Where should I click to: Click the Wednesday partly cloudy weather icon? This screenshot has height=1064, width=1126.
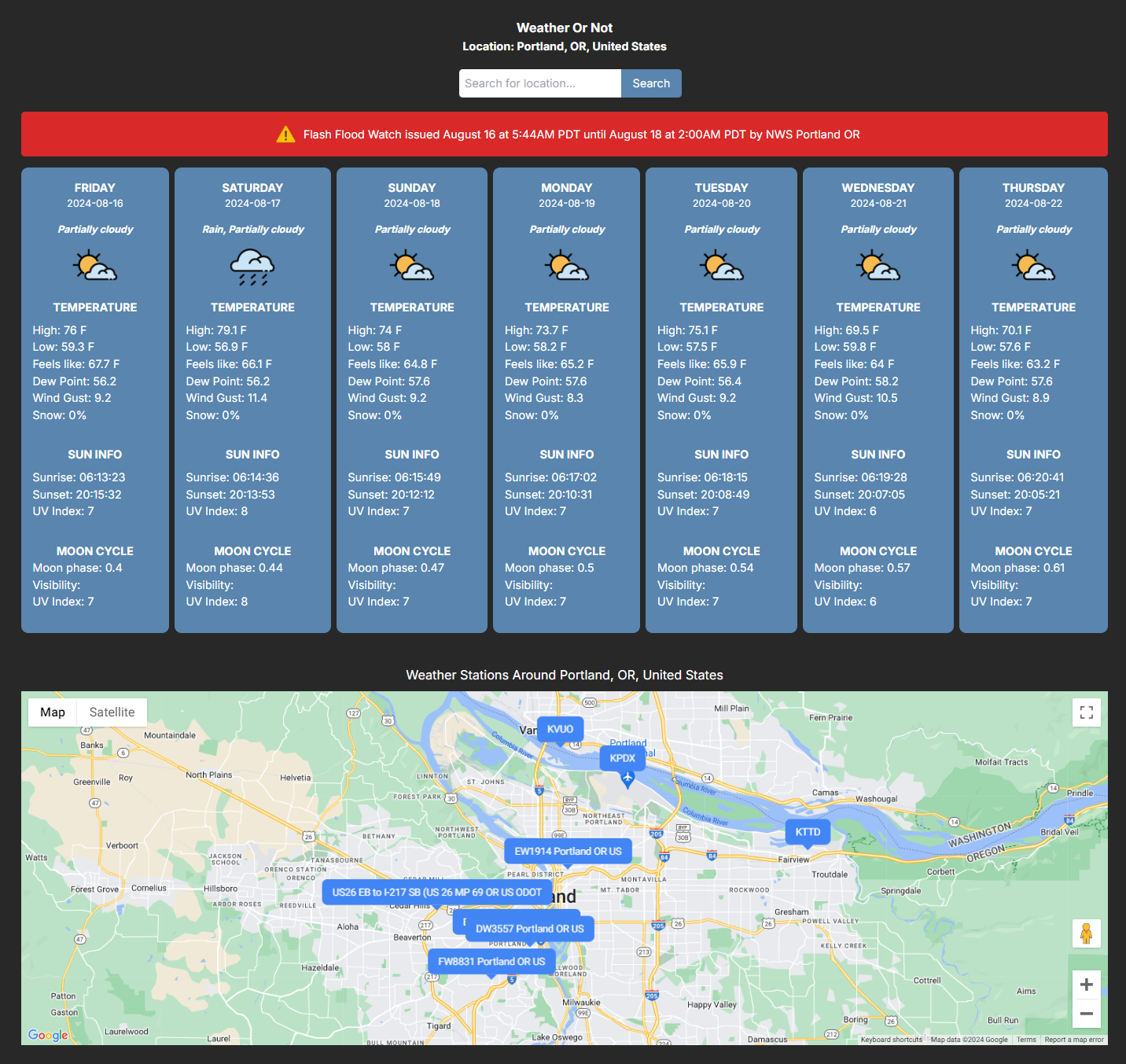[878, 267]
